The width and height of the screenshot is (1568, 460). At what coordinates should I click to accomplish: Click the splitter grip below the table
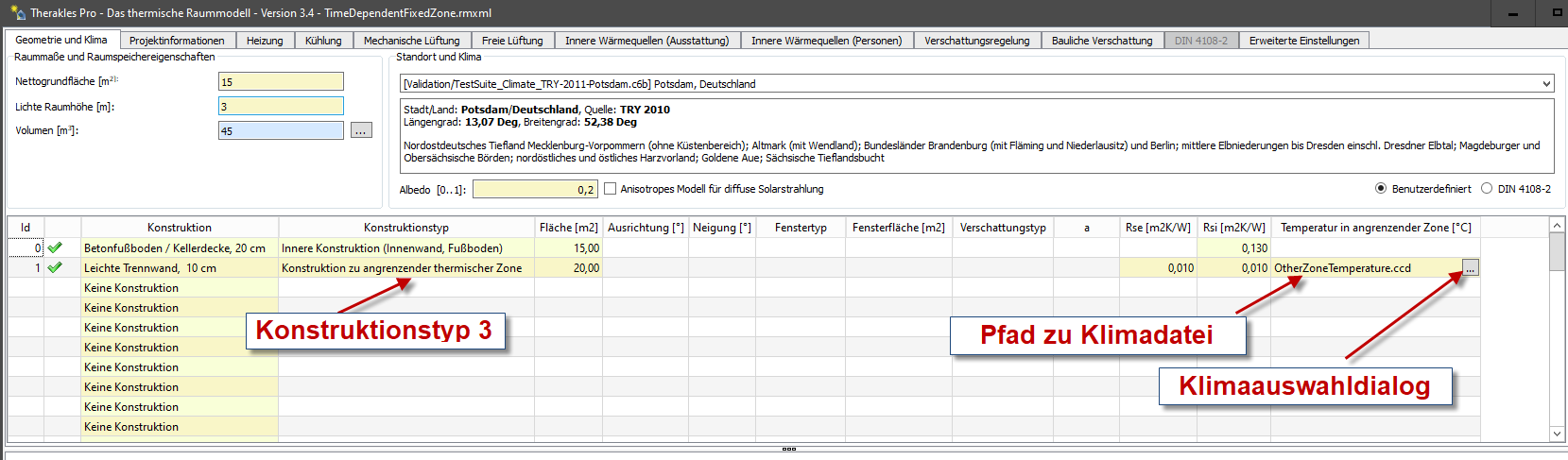point(789,449)
